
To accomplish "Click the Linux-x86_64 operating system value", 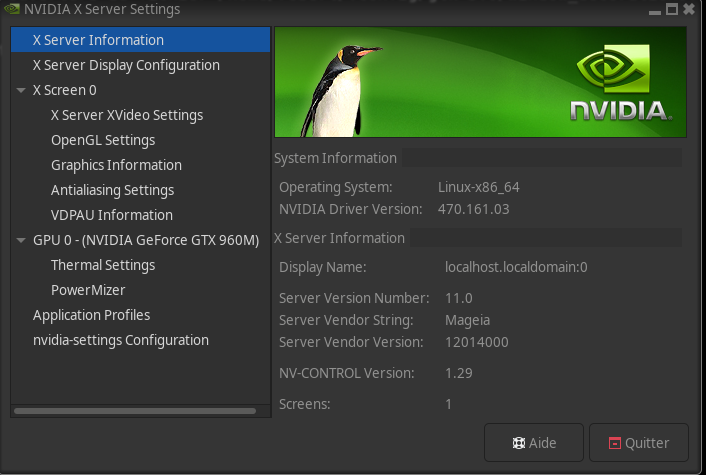I will tap(479, 187).
